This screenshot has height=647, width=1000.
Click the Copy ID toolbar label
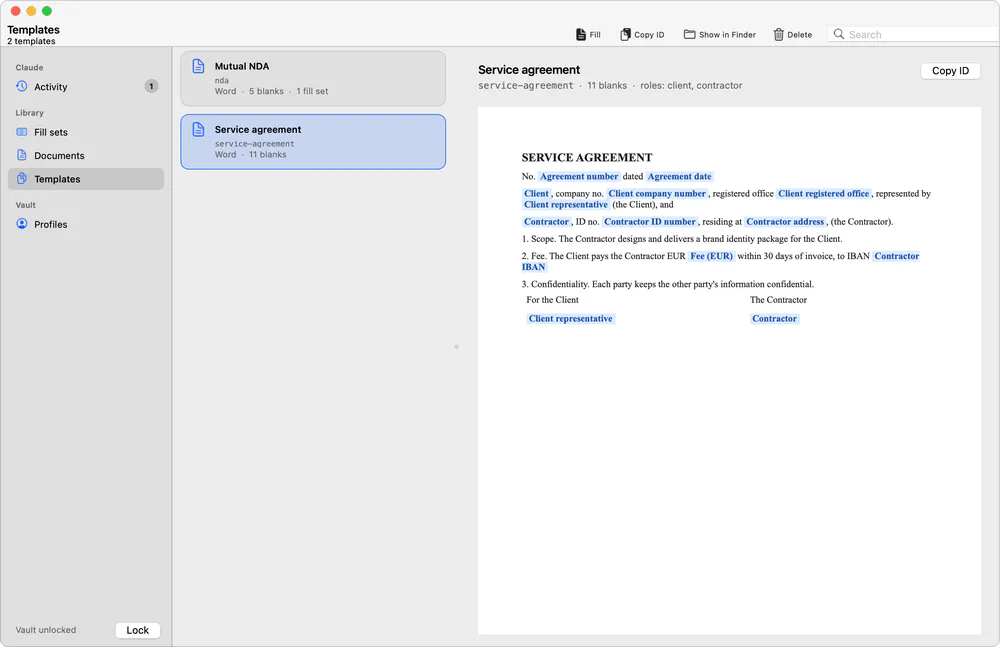649,35
